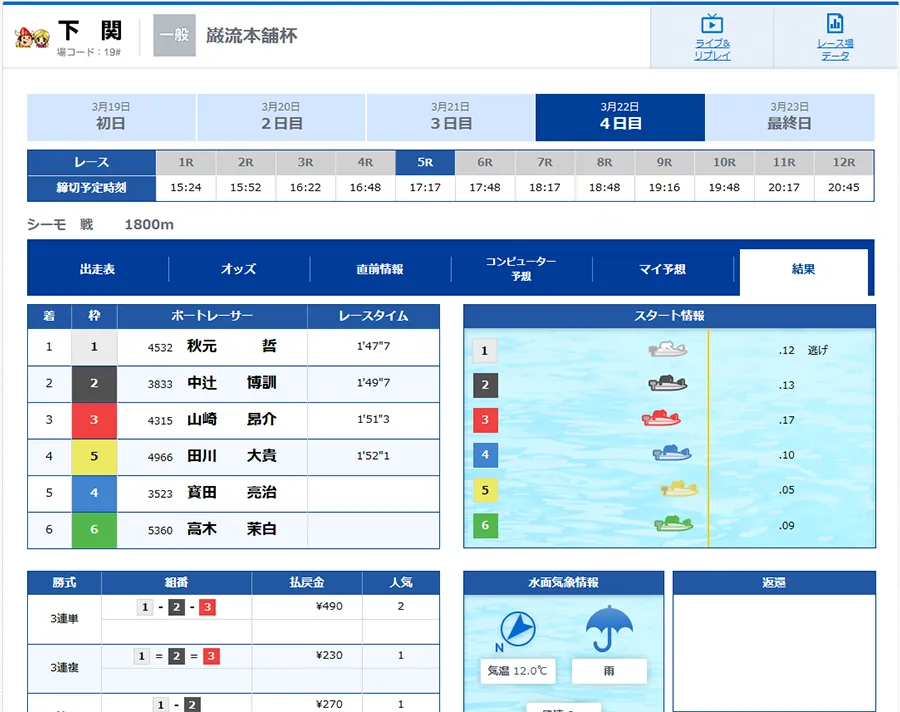Select the 最終日 3月23日 day
Image resolution: width=900 pixels, height=712 pixels.
pos(789,117)
